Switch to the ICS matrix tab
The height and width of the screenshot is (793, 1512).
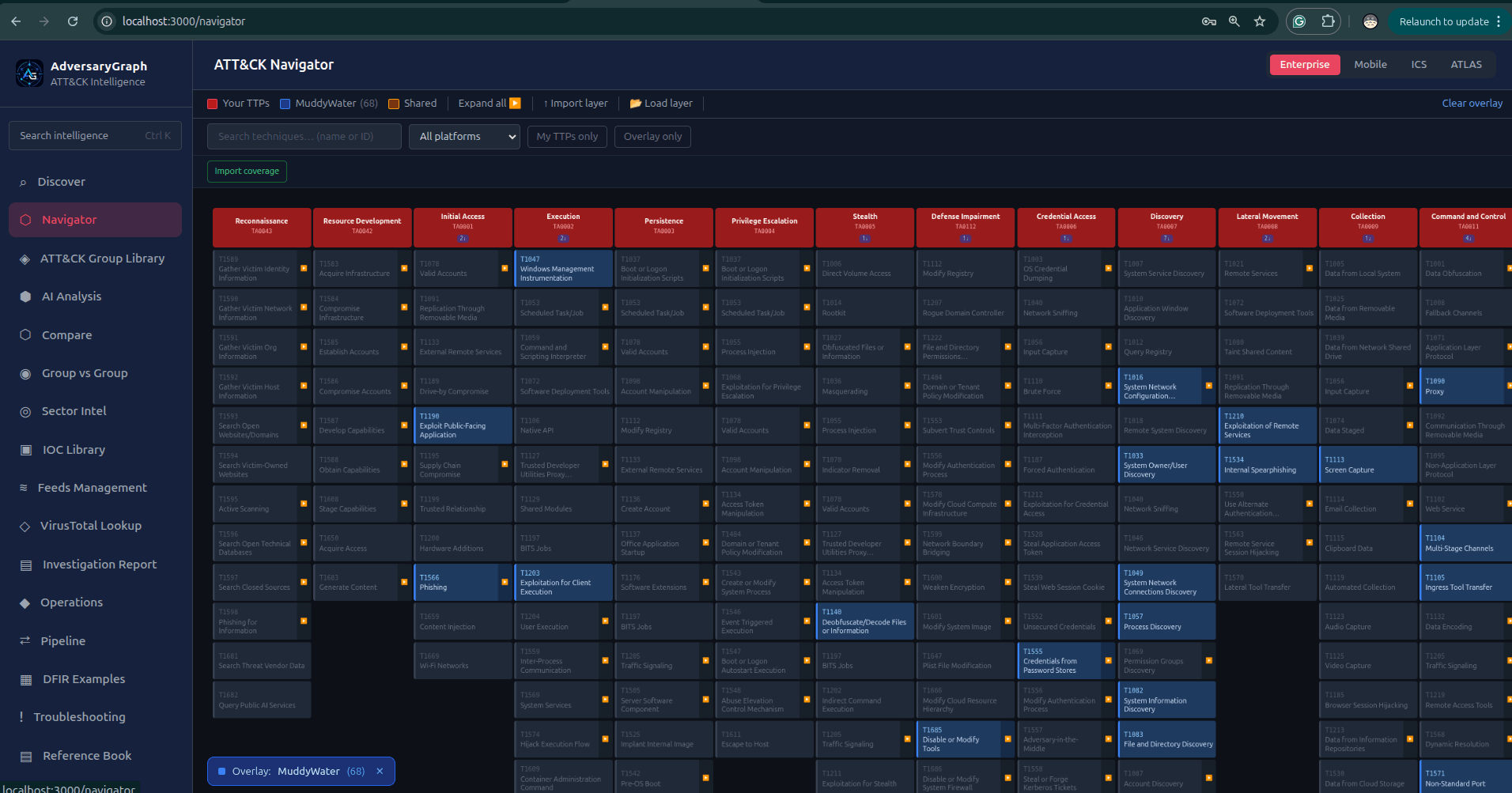point(1419,65)
